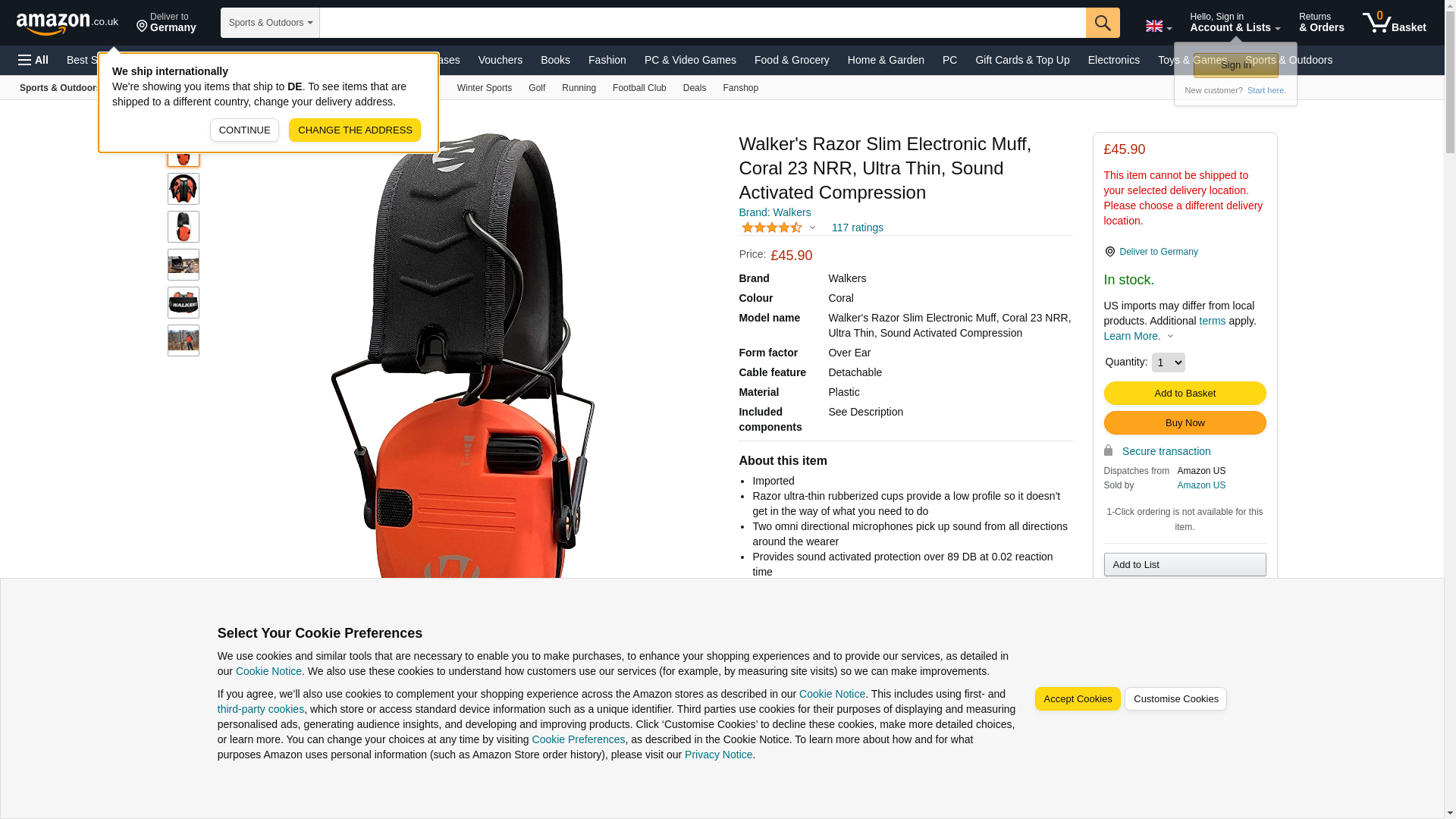This screenshot has height=819, width=1456.
Task: Click the star rating icons
Action: point(772,227)
